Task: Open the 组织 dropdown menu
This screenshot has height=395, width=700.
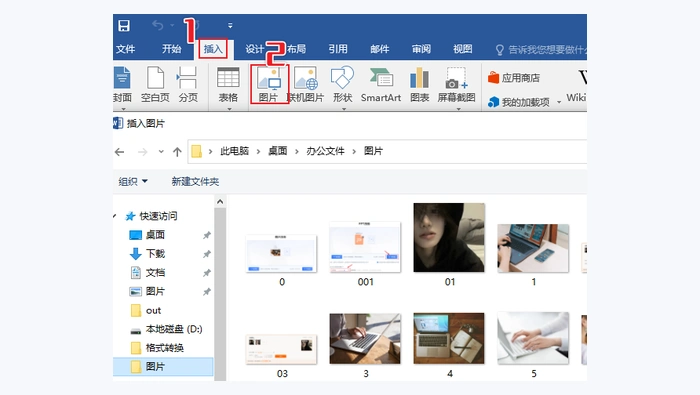Action: pyautogui.click(x=133, y=182)
